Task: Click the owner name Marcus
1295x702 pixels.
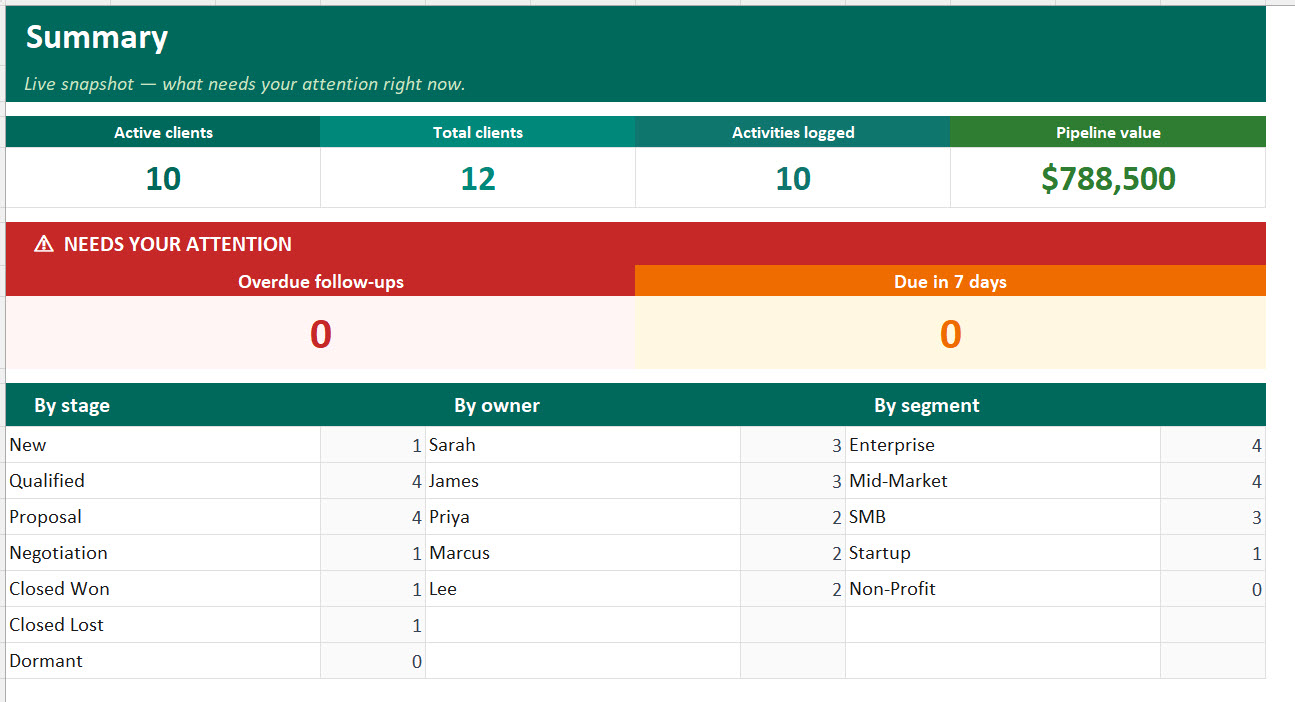Action: point(459,553)
